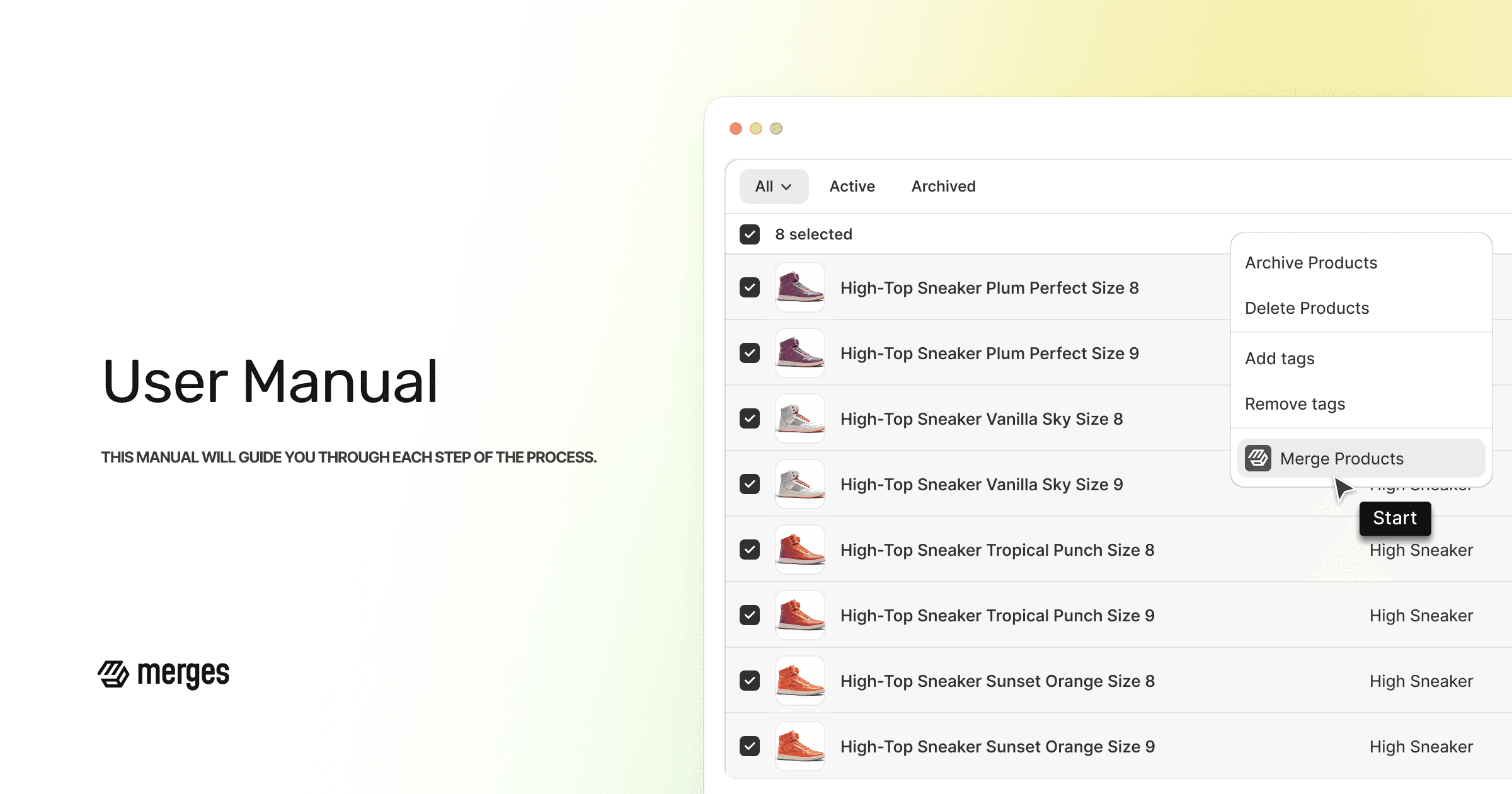Uncheck Vanilla Sky Size 8 checkbox
1512x794 pixels.
(x=750, y=418)
